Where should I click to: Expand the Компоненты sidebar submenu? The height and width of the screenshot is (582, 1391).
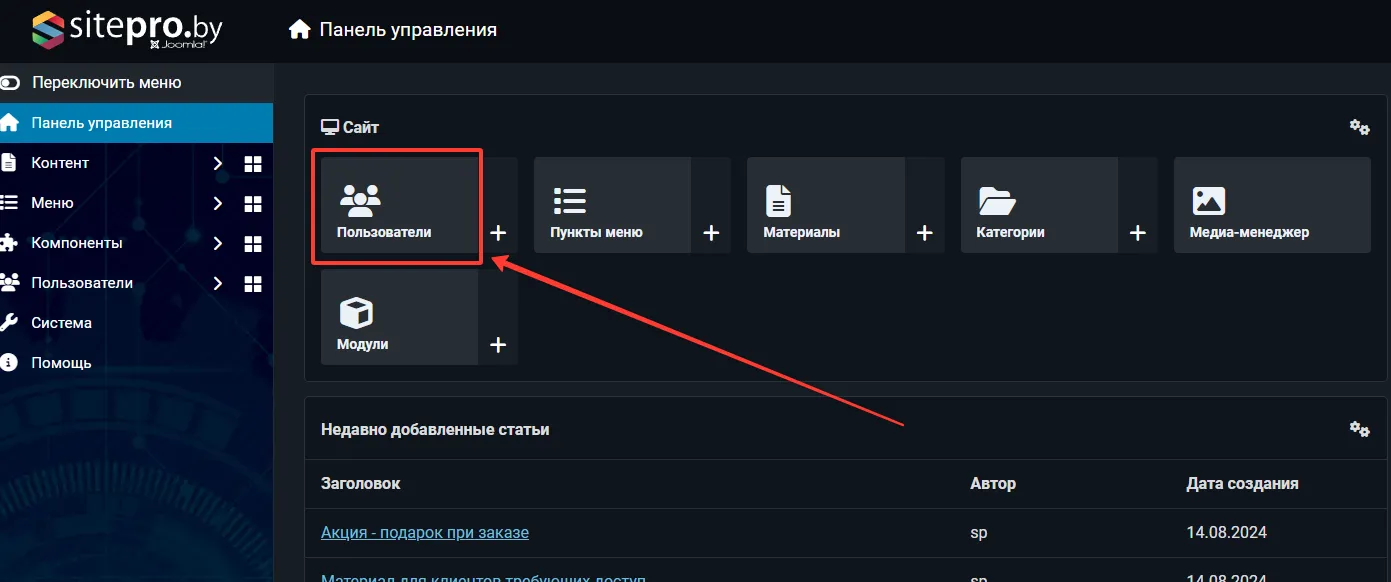[217, 243]
